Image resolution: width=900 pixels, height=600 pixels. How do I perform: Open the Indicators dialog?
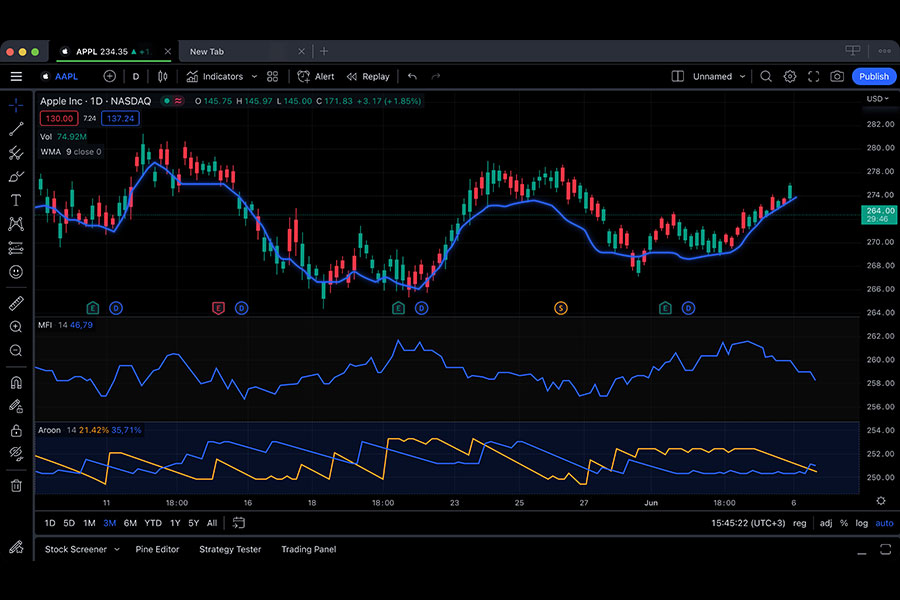coord(215,76)
